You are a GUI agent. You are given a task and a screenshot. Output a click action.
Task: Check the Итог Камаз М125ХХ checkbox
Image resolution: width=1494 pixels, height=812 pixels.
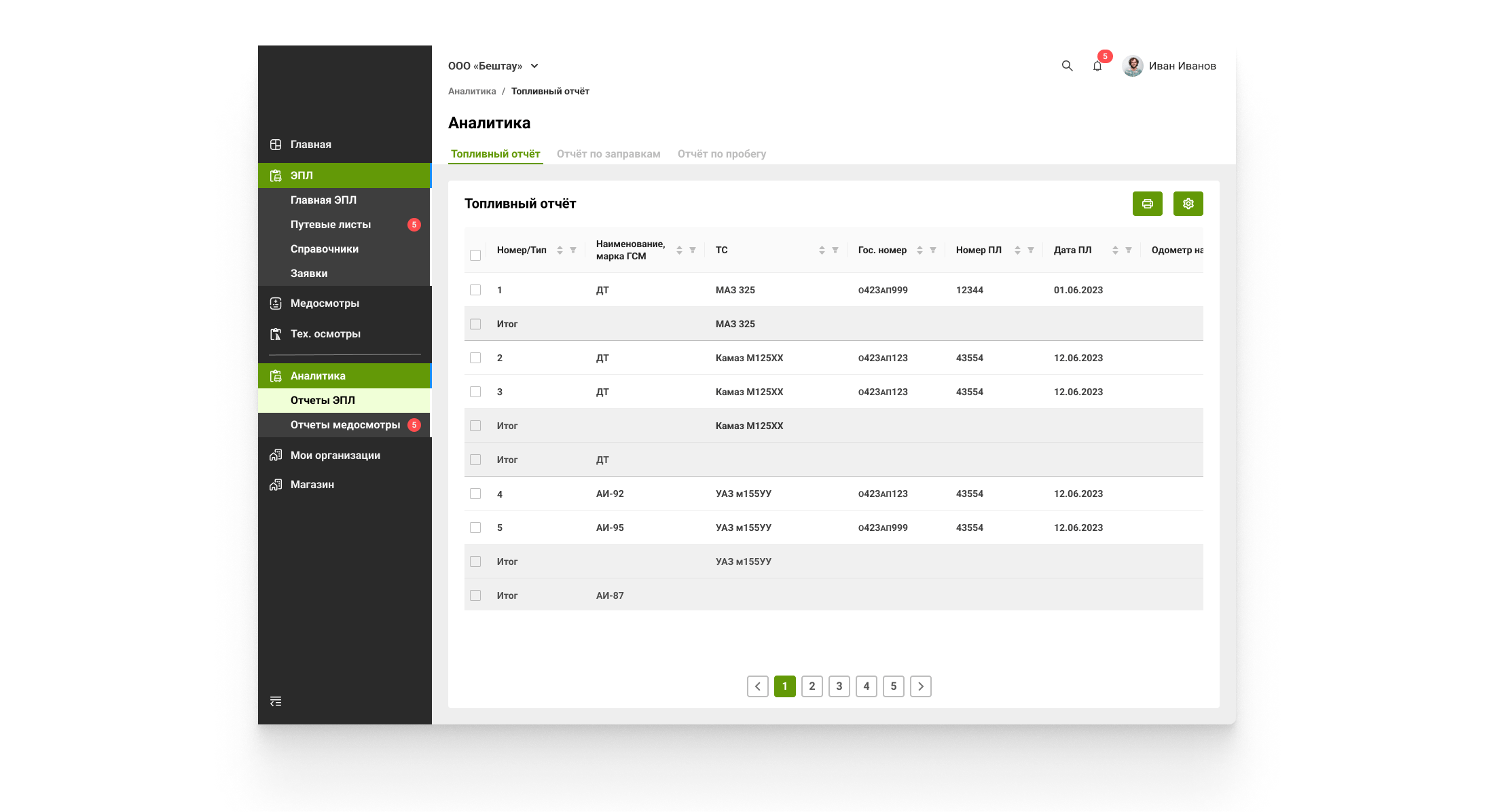pyautogui.click(x=475, y=426)
